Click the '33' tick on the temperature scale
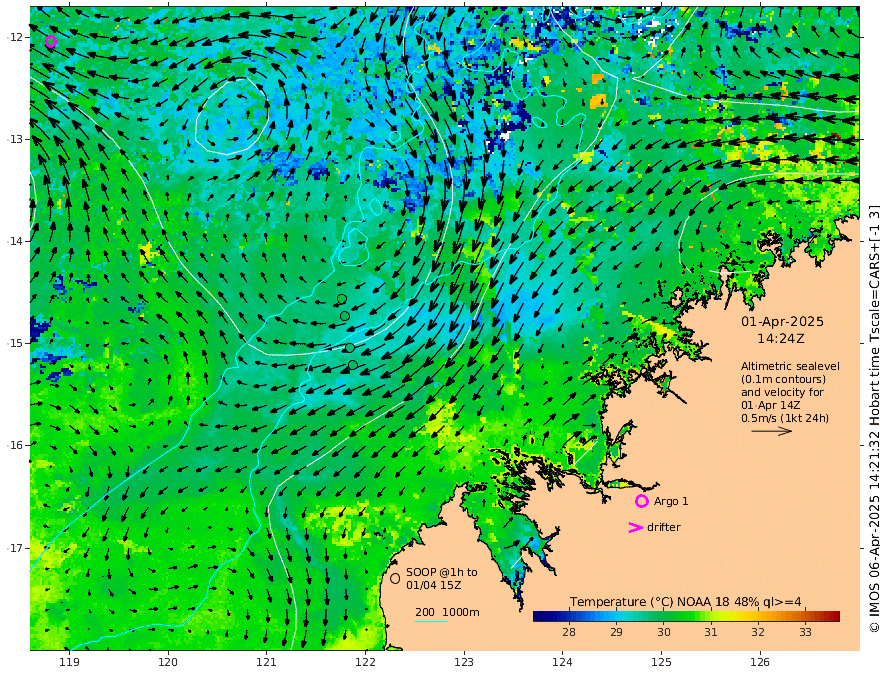The image size is (880, 680). 805,632
